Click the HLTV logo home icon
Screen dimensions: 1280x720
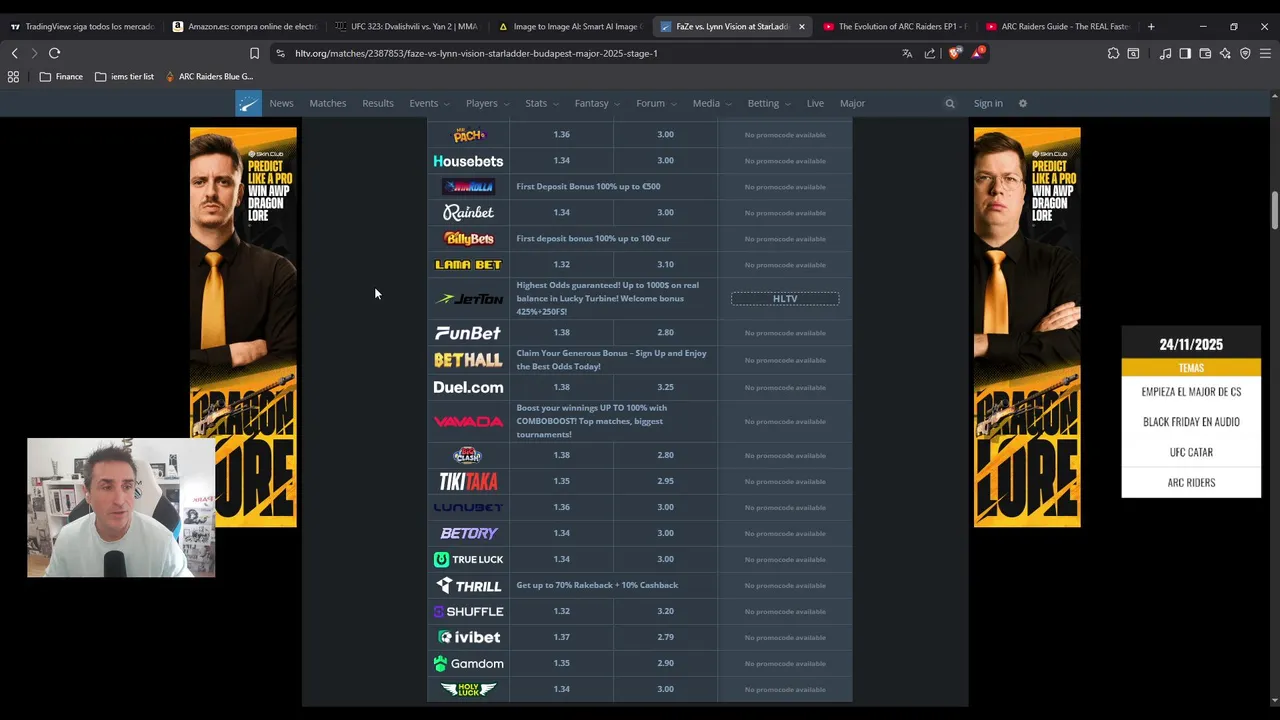click(248, 103)
